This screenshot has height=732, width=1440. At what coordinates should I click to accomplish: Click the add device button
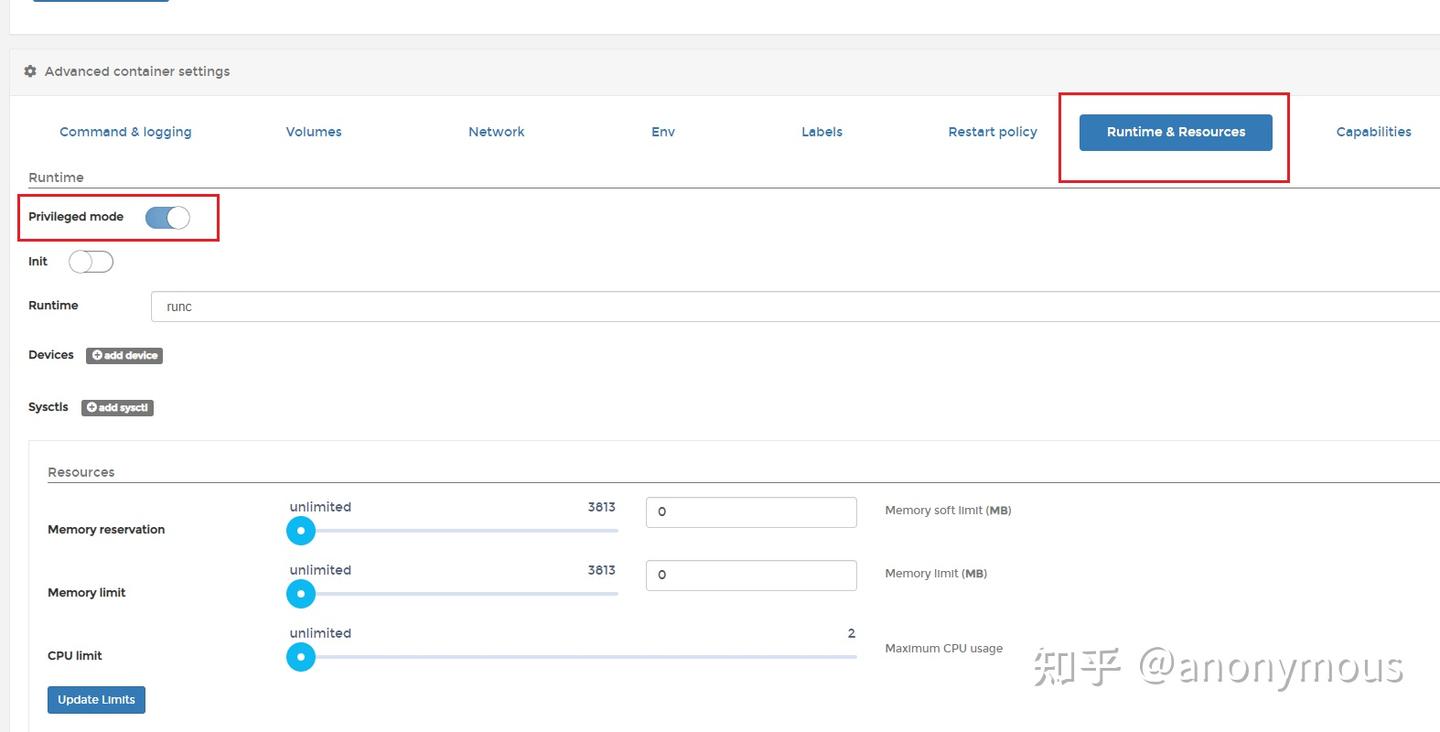(x=124, y=356)
